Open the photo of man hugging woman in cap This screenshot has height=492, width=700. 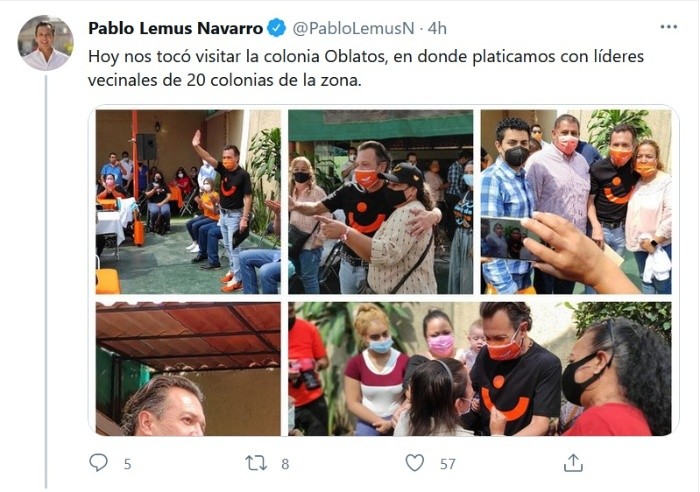[x=380, y=202]
